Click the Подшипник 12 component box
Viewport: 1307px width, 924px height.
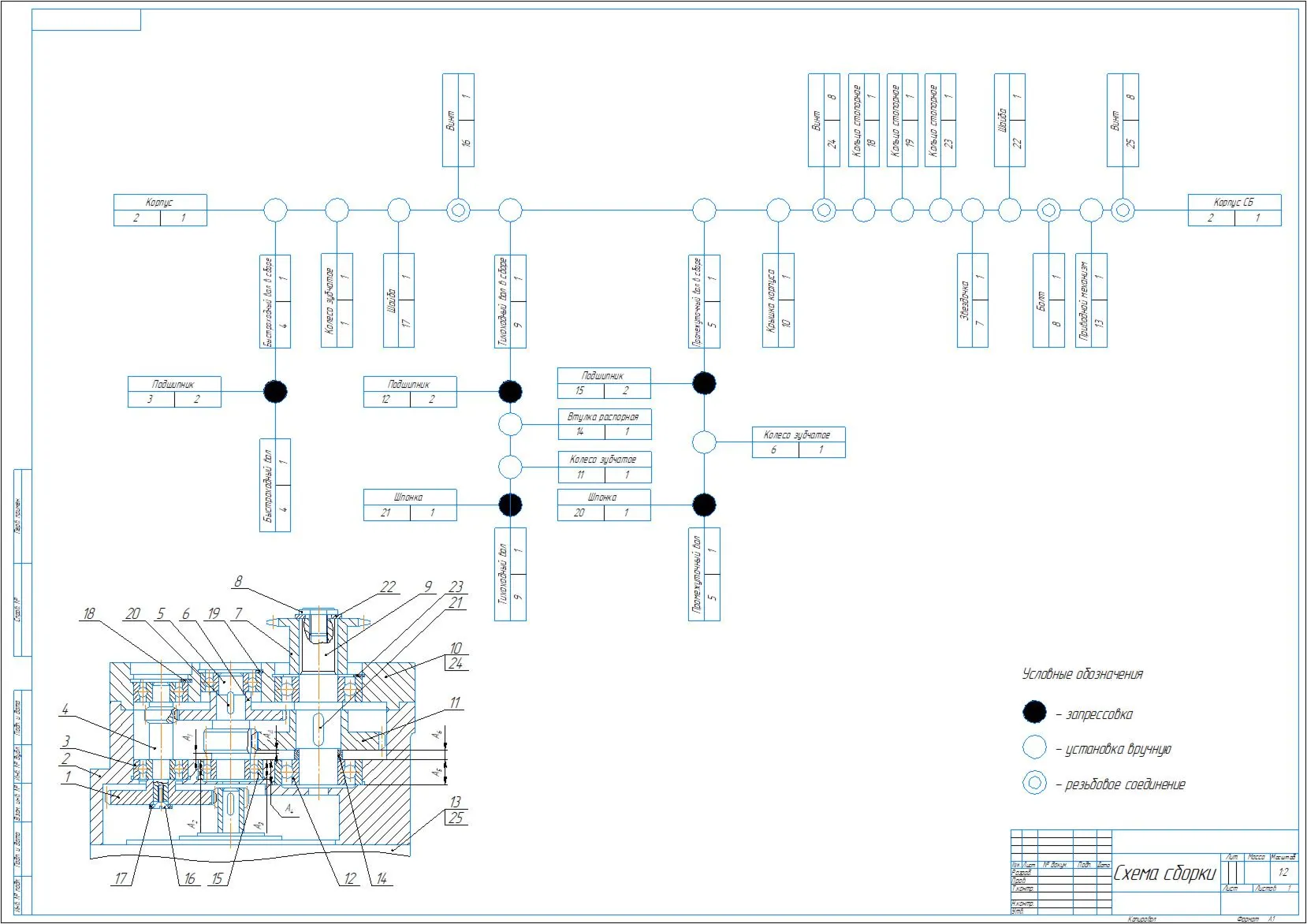410,392
